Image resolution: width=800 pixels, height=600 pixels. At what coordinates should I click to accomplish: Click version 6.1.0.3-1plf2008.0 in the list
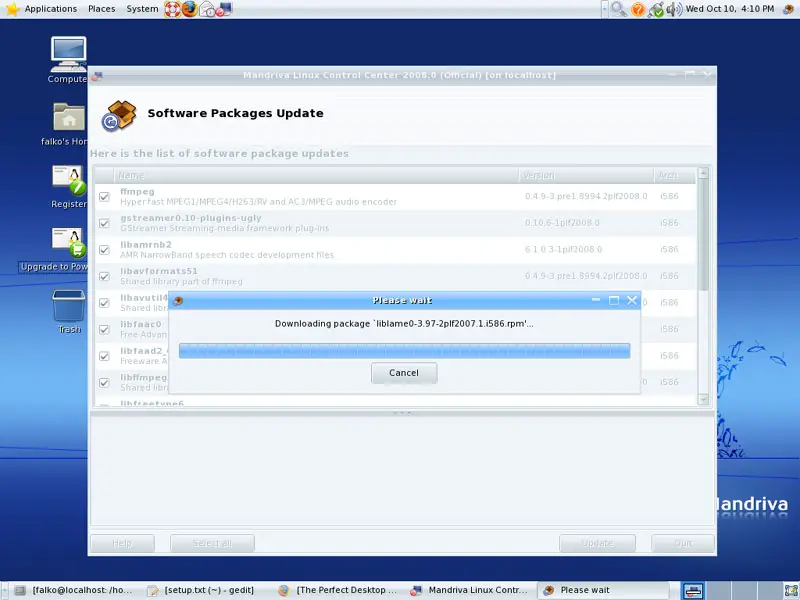point(564,249)
